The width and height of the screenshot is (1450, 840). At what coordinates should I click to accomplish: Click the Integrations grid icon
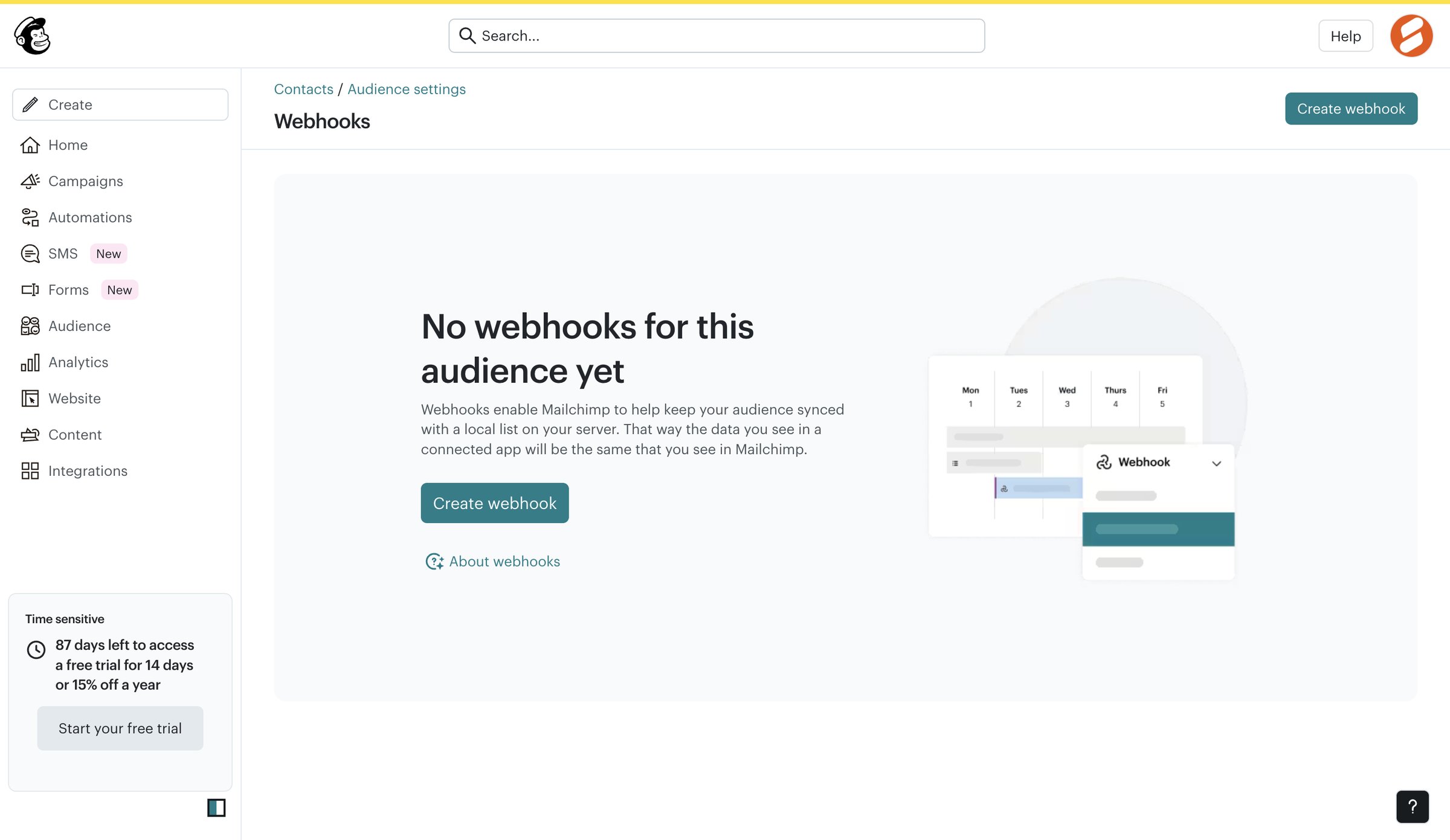[30, 471]
